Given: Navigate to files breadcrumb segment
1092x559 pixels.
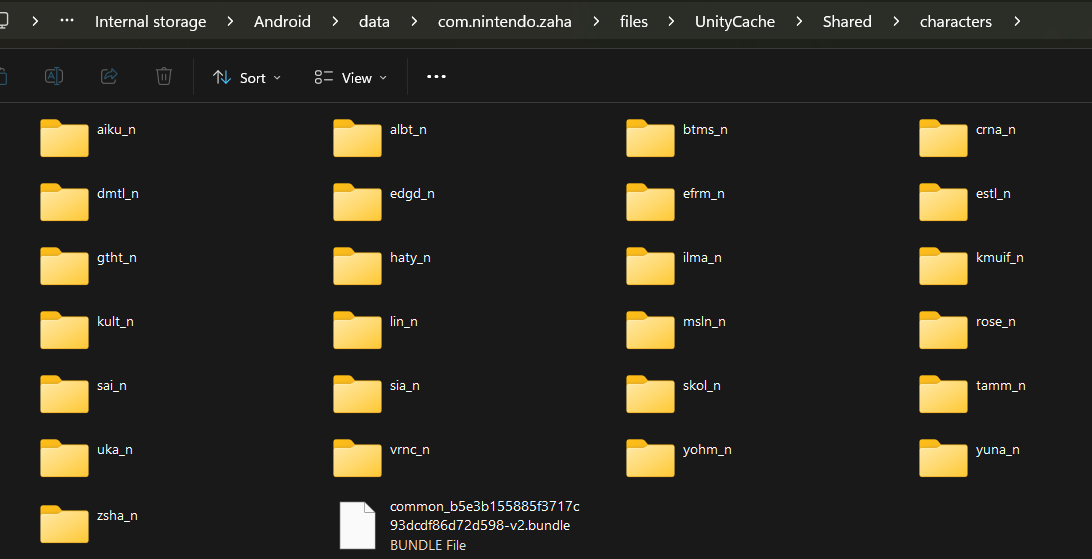Looking at the screenshot, I should [x=634, y=22].
